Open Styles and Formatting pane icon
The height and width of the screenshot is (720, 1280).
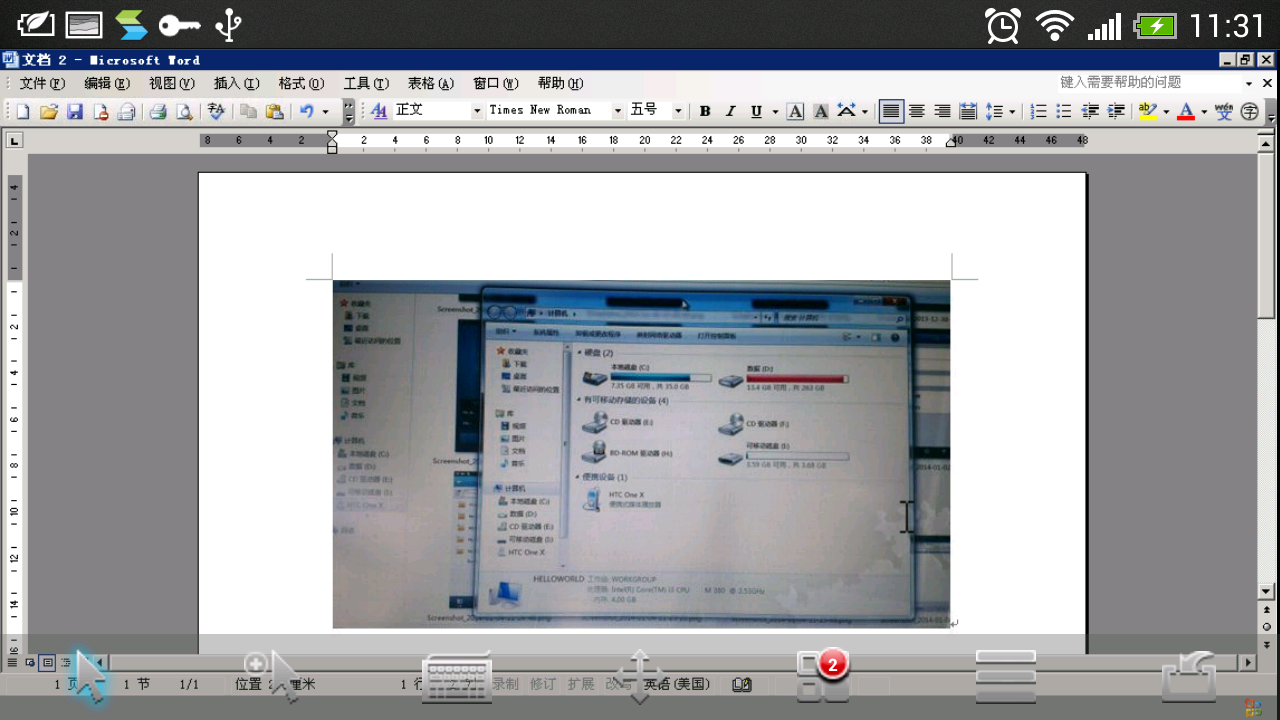[x=379, y=111]
